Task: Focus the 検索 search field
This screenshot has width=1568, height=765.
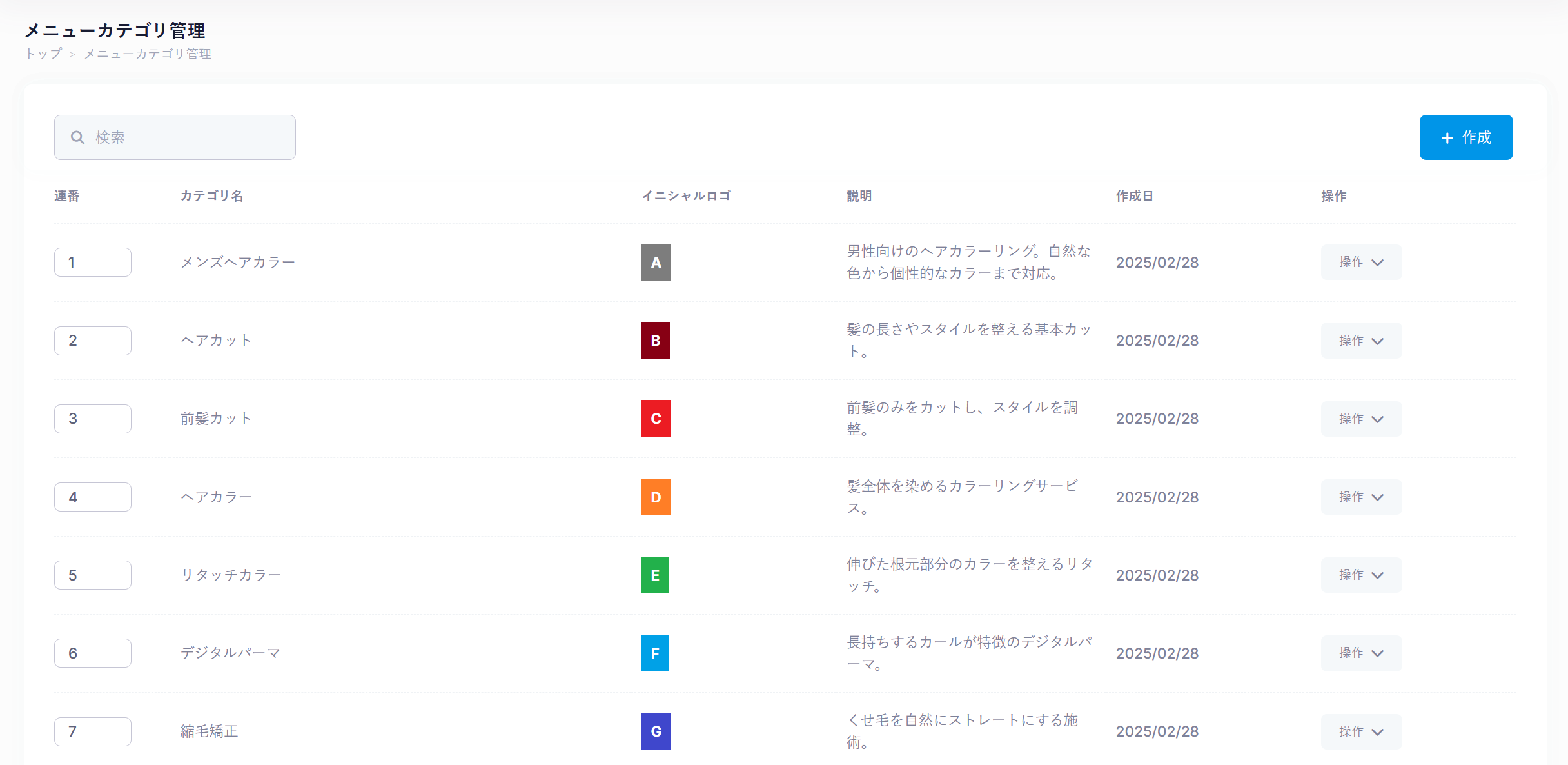Action: point(187,137)
